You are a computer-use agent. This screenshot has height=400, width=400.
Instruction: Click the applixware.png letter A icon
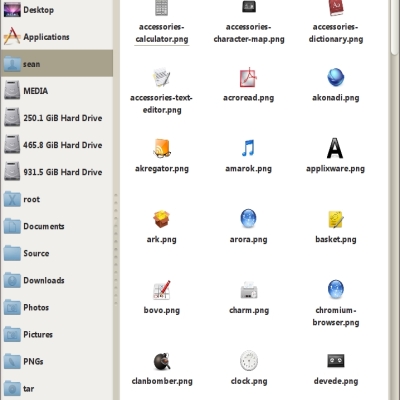(335, 148)
